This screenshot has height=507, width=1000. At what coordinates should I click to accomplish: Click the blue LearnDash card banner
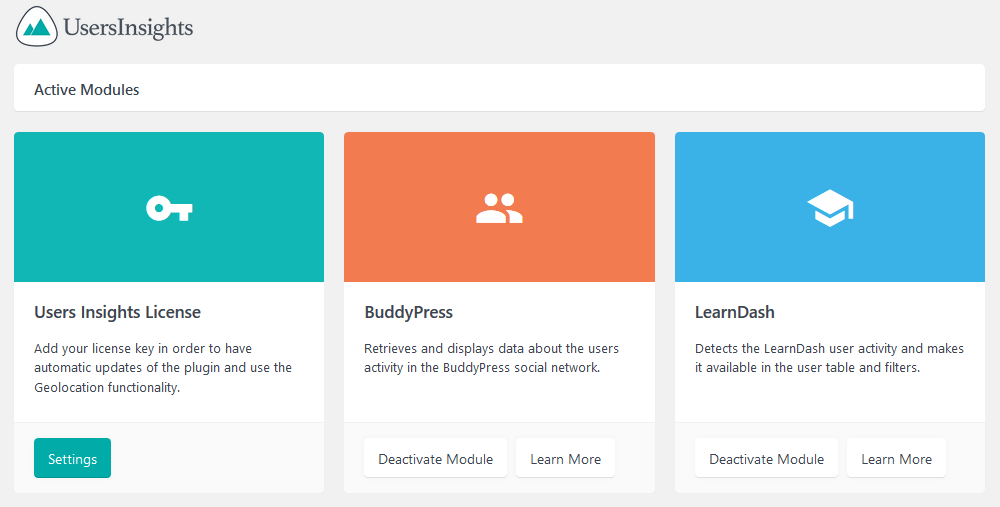pyautogui.click(x=830, y=207)
